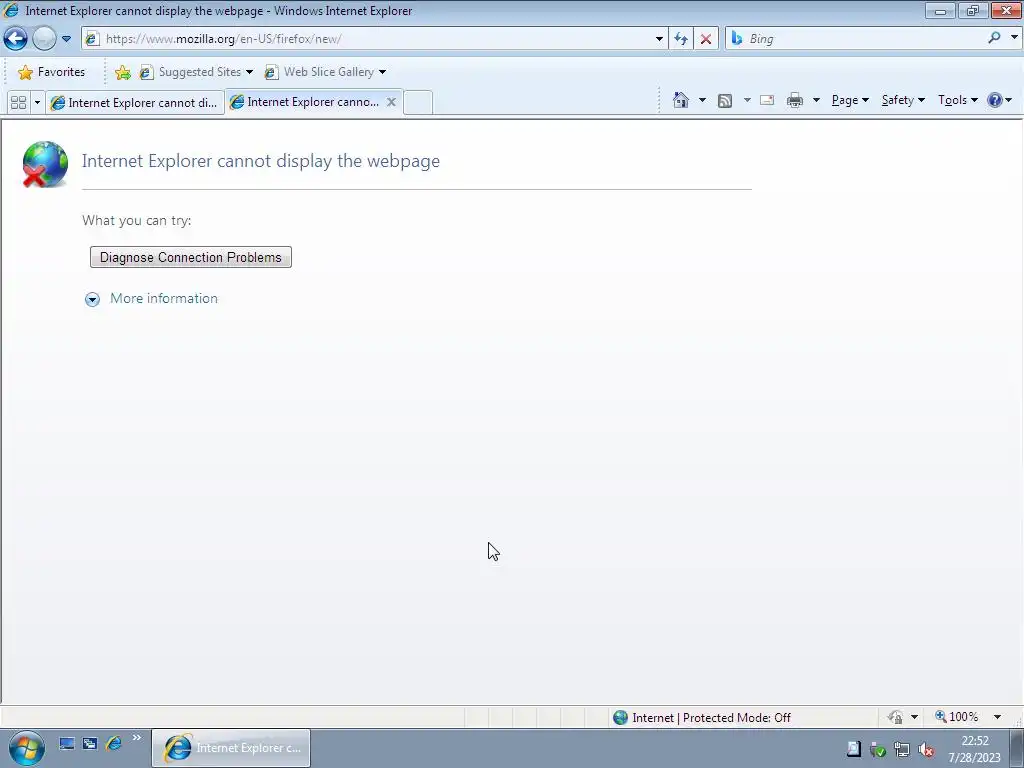Open Suggested Sites link
1024x768 pixels.
coord(196,72)
